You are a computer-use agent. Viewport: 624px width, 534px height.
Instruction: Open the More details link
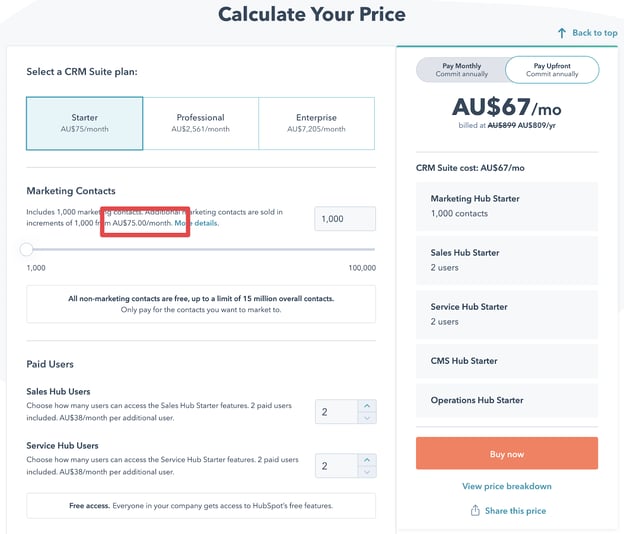(x=197, y=223)
